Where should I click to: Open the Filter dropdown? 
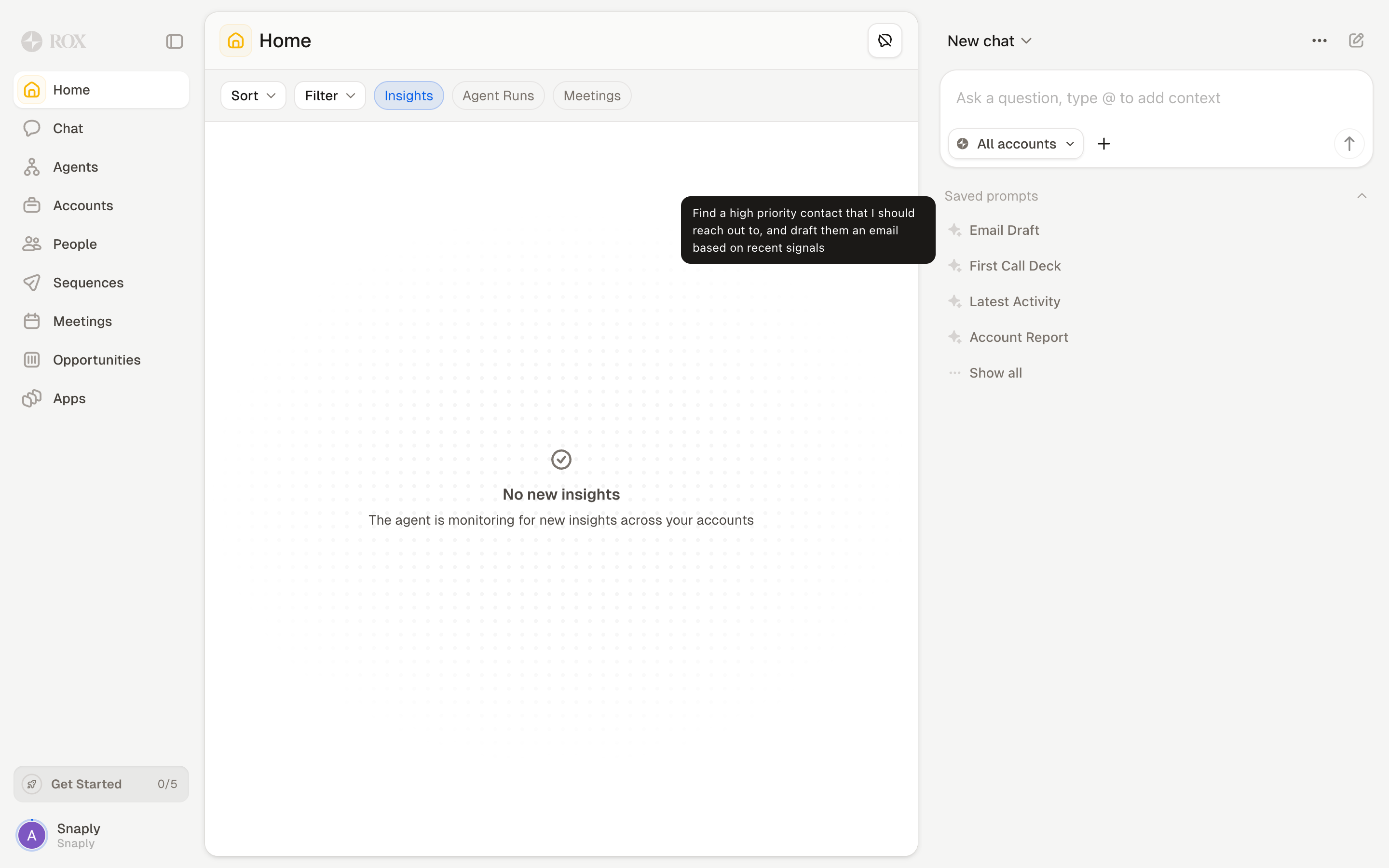330,95
